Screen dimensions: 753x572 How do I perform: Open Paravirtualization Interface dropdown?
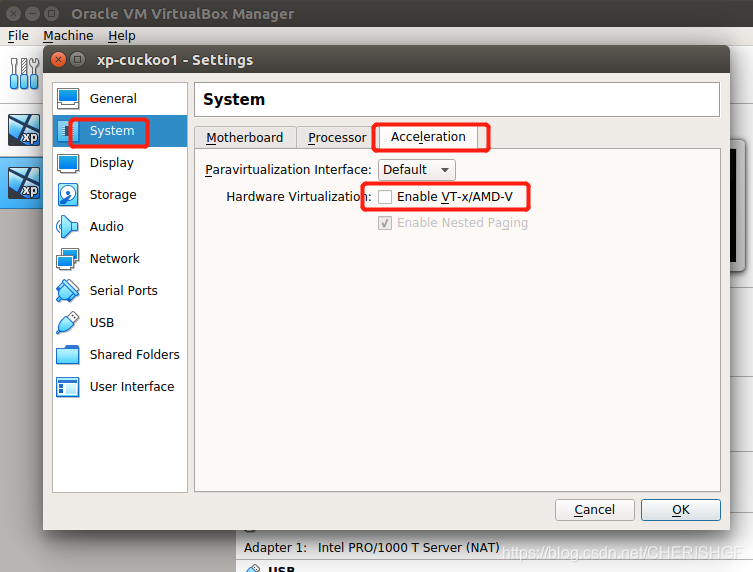tap(417, 170)
